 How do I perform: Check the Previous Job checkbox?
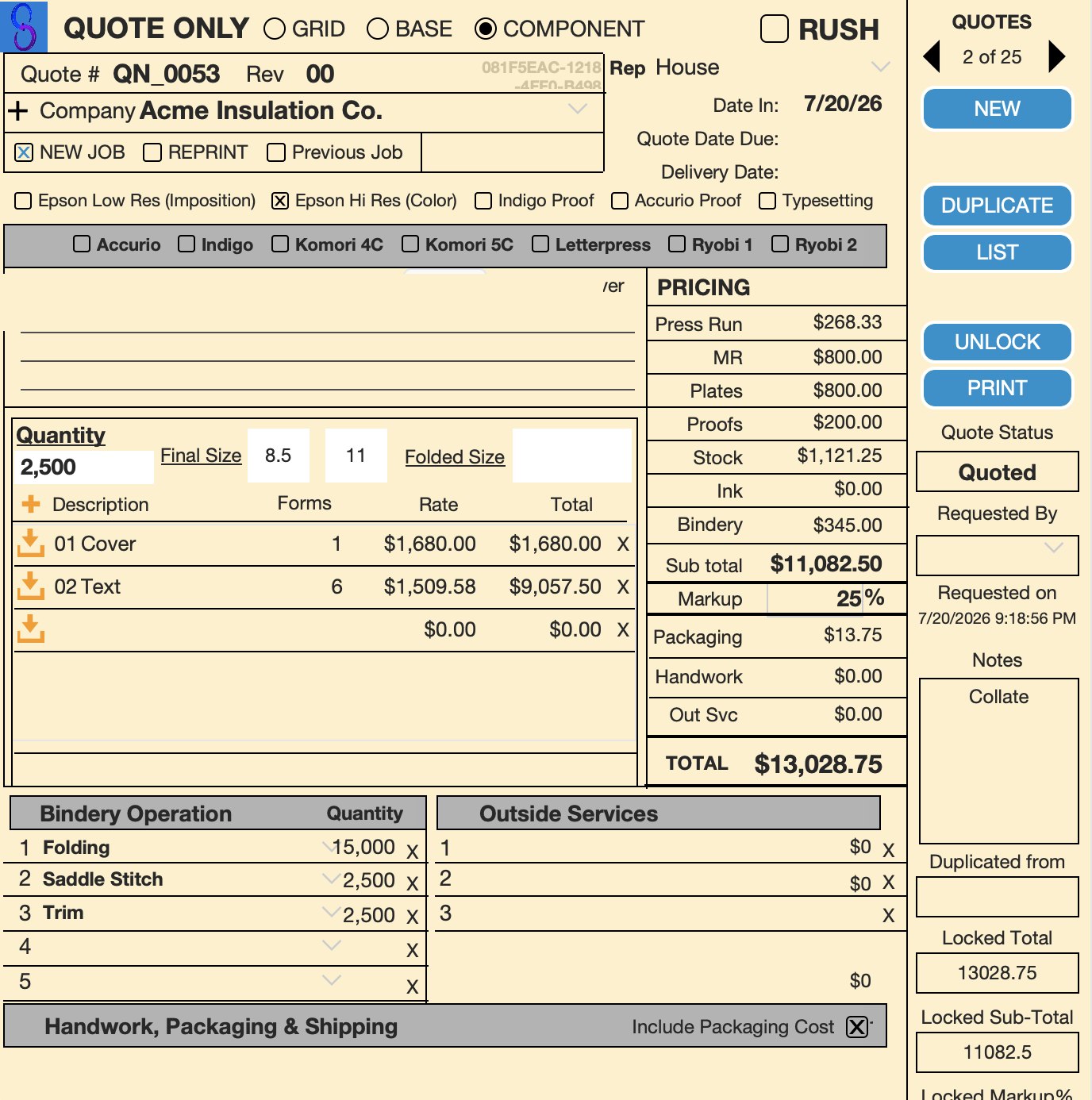pyautogui.click(x=276, y=152)
